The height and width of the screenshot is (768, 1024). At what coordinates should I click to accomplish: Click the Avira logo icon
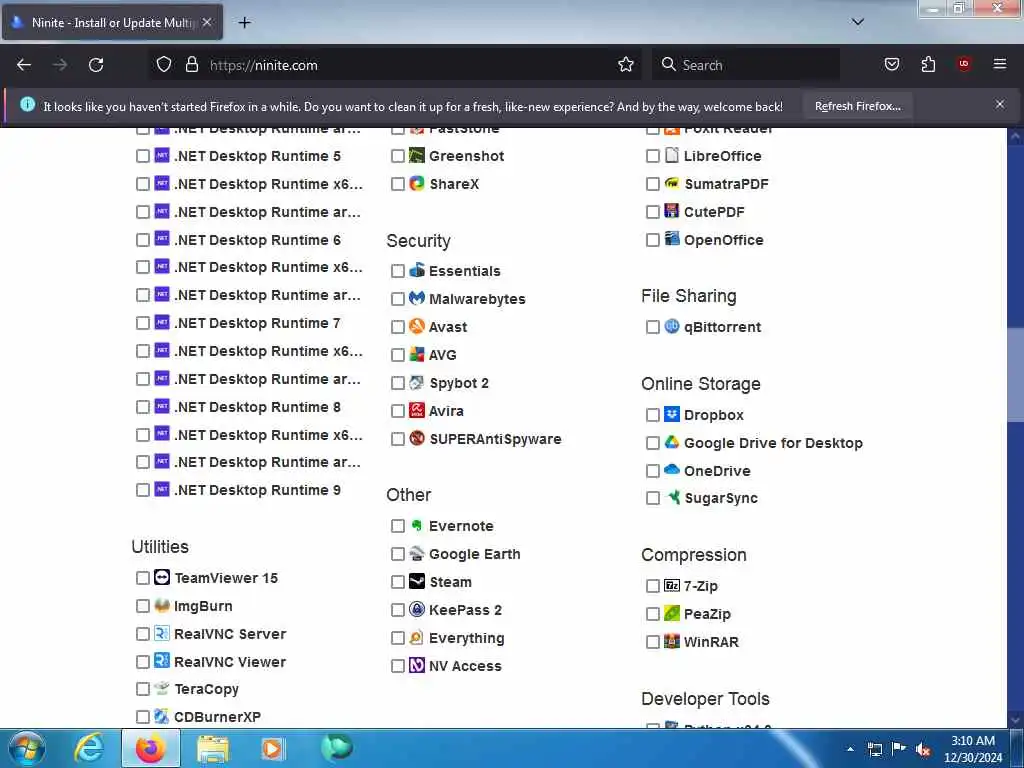coord(417,410)
